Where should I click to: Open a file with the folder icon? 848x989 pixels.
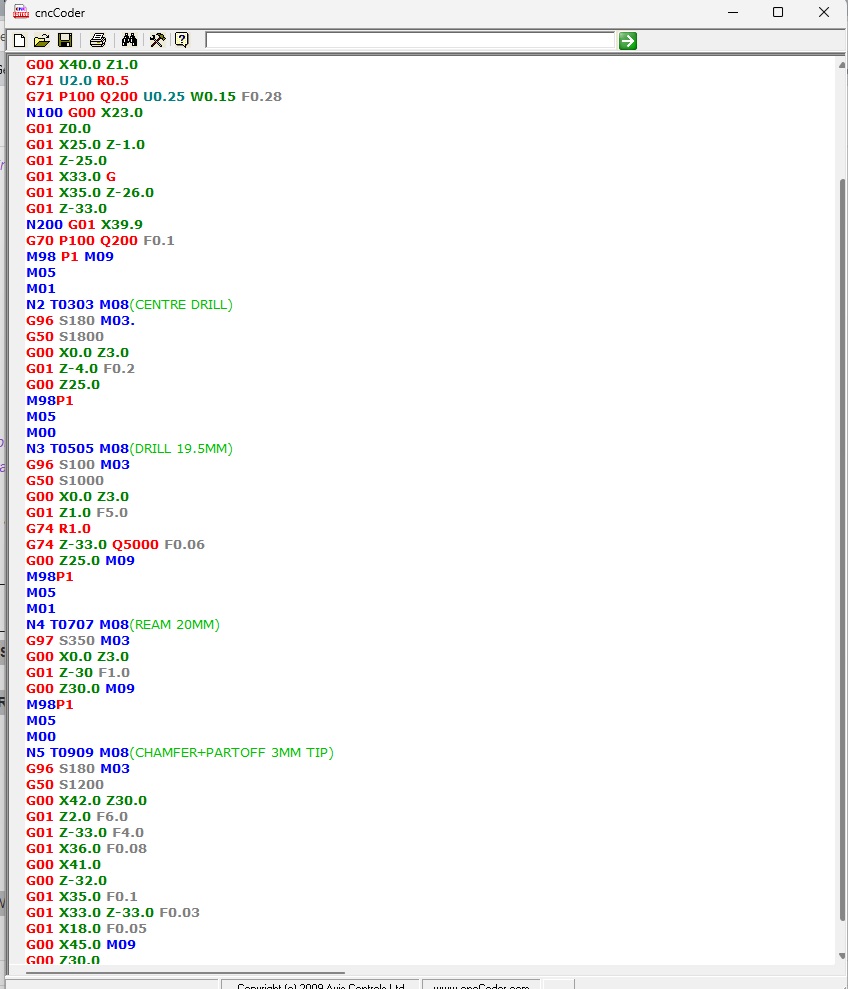click(41, 41)
